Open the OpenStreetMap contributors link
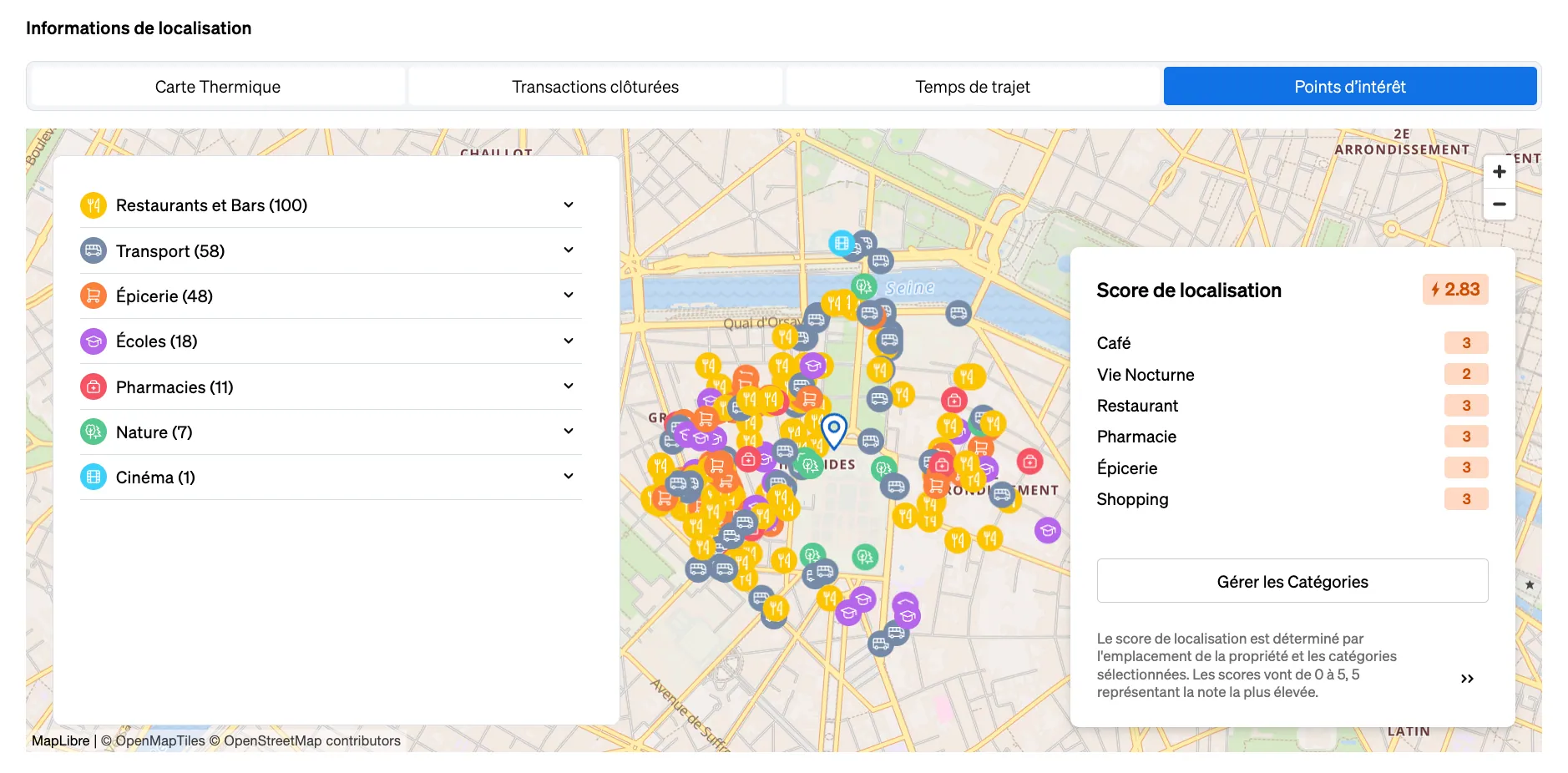Viewport: 1568px width, 773px height. (x=305, y=741)
